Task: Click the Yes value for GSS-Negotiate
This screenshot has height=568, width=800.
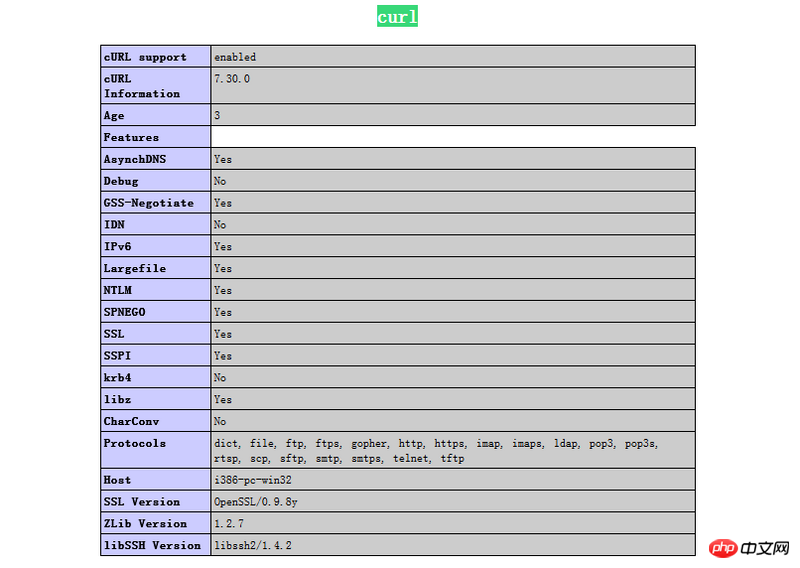Action: 223,203
